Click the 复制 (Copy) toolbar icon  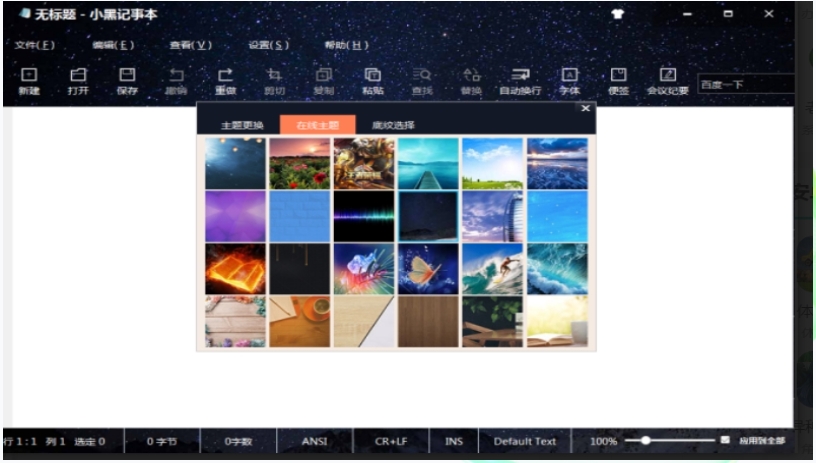point(323,81)
